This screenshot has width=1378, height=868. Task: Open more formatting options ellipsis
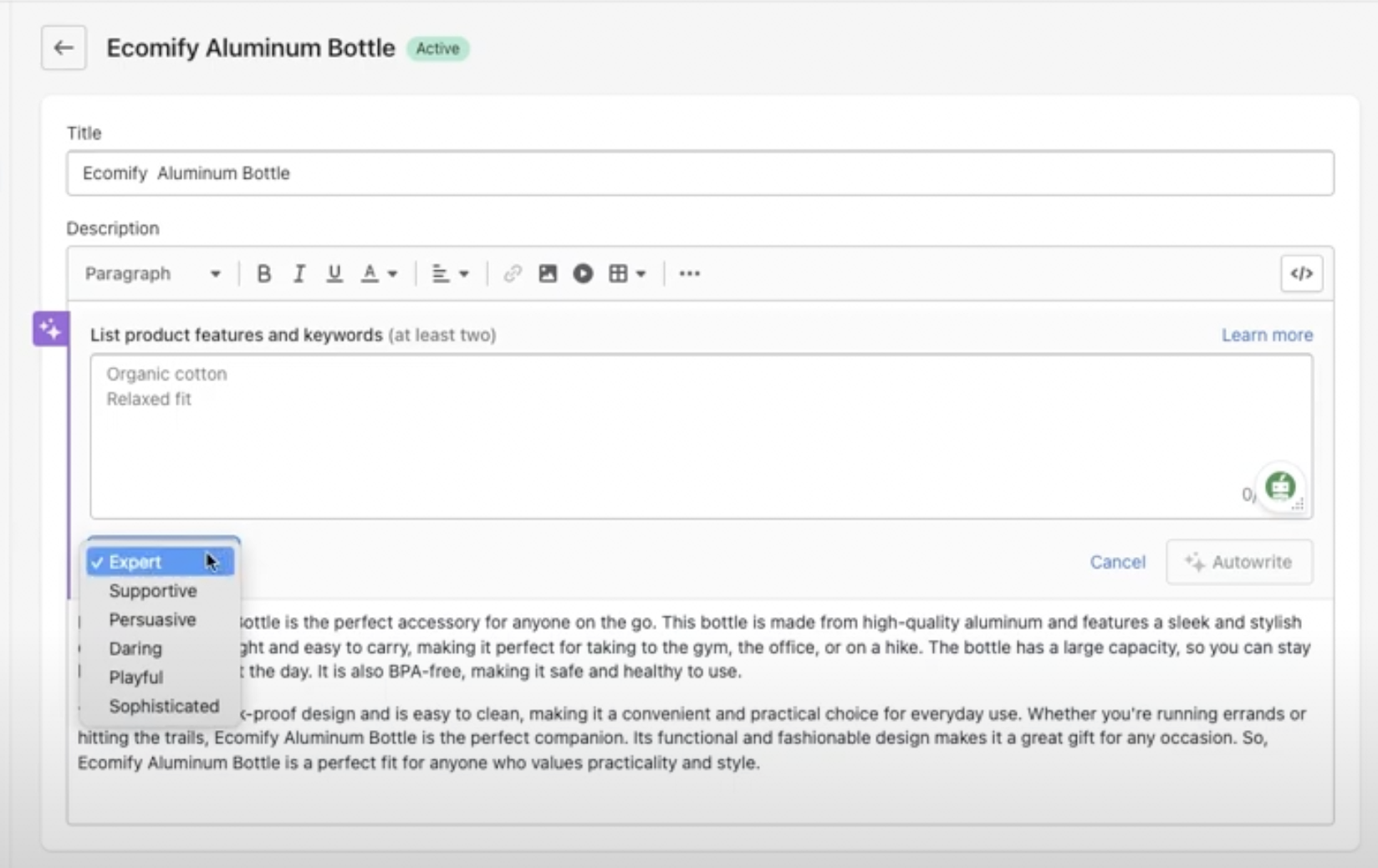coord(689,273)
